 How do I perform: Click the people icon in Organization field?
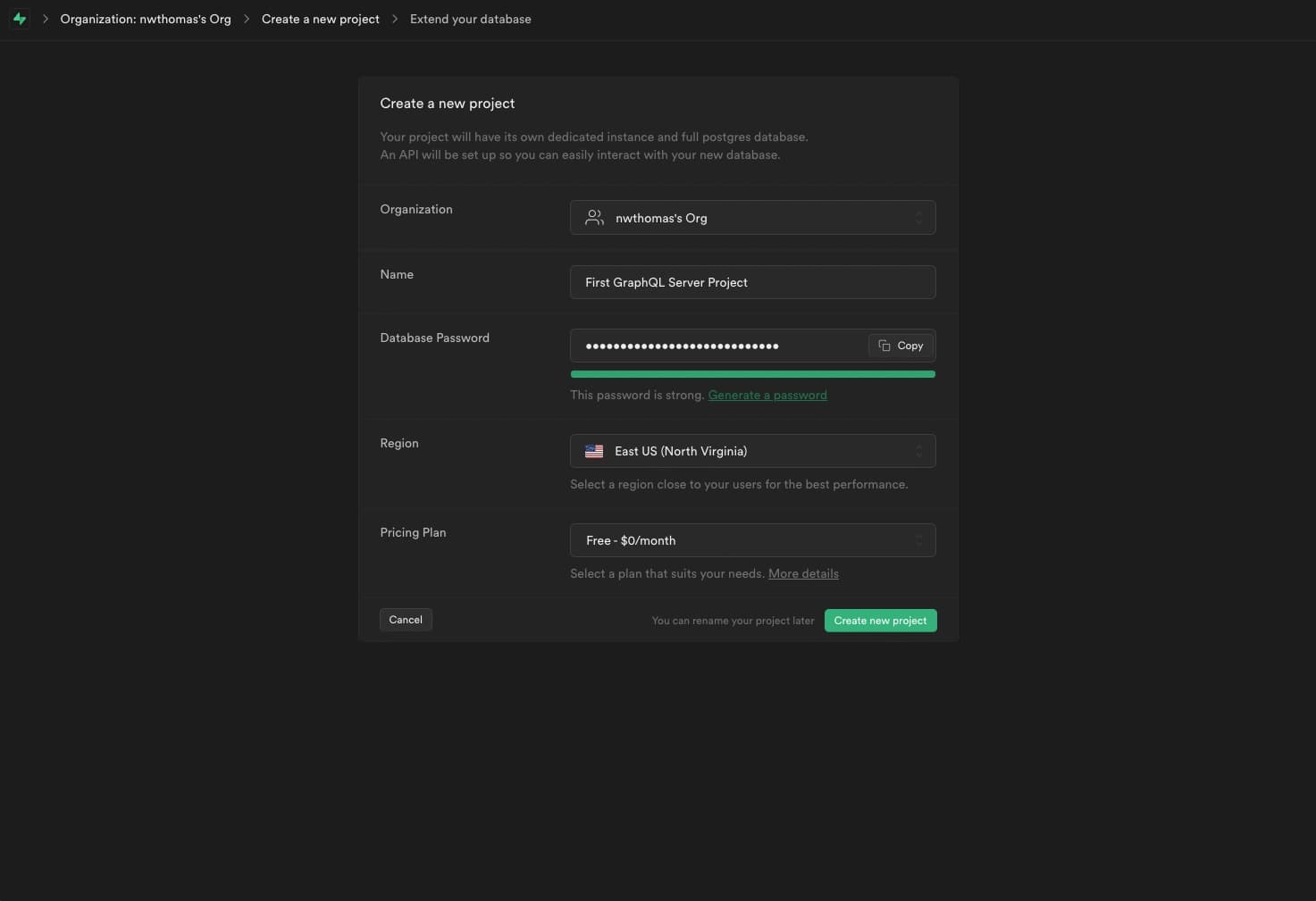pyautogui.click(x=594, y=218)
